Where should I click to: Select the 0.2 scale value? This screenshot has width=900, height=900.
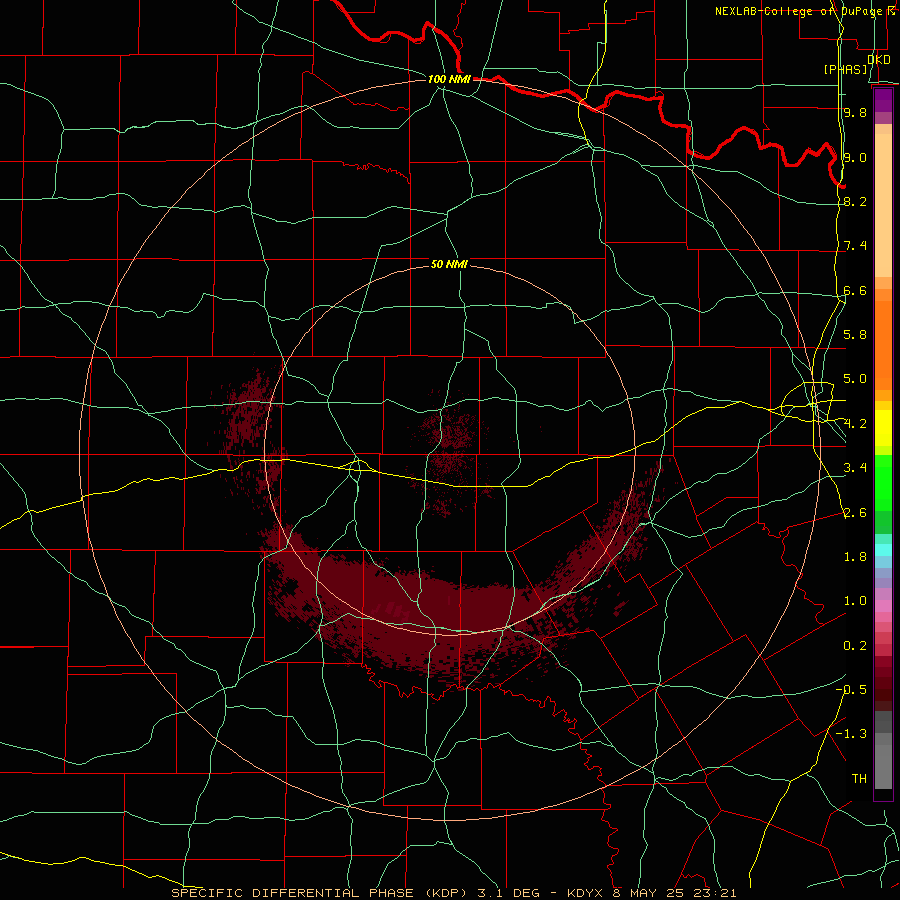point(855,646)
